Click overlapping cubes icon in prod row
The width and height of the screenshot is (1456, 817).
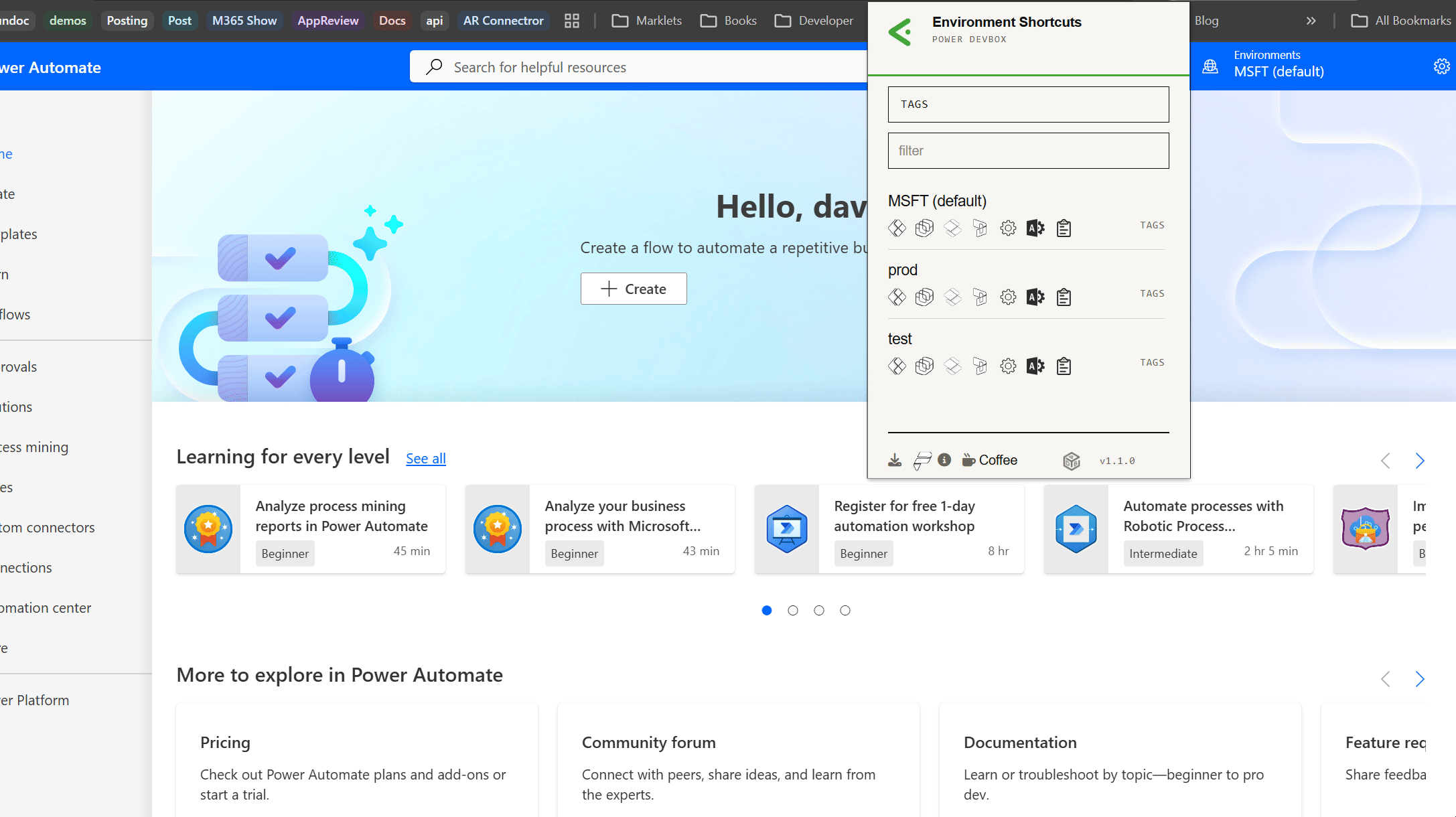[924, 297]
